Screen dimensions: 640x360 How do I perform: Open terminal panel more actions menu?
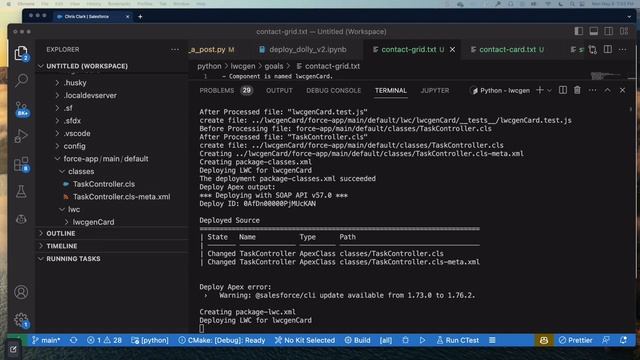click(592, 90)
